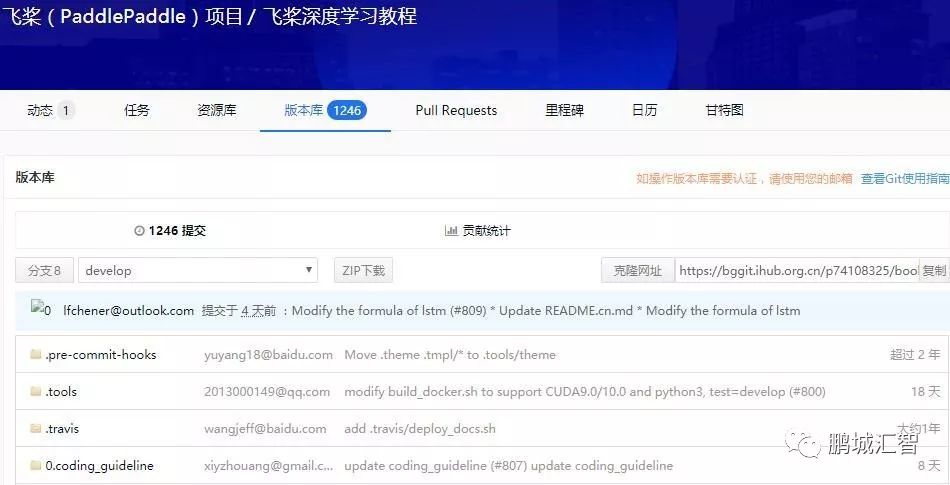Image resolution: width=950 pixels, height=485 pixels.
Task: Click the folder icon for .tools
Action: (x=36, y=391)
